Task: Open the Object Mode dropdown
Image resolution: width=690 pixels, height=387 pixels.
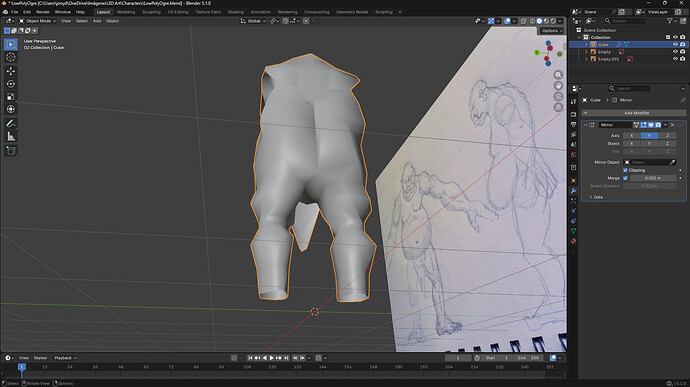Action: (38, 21)
